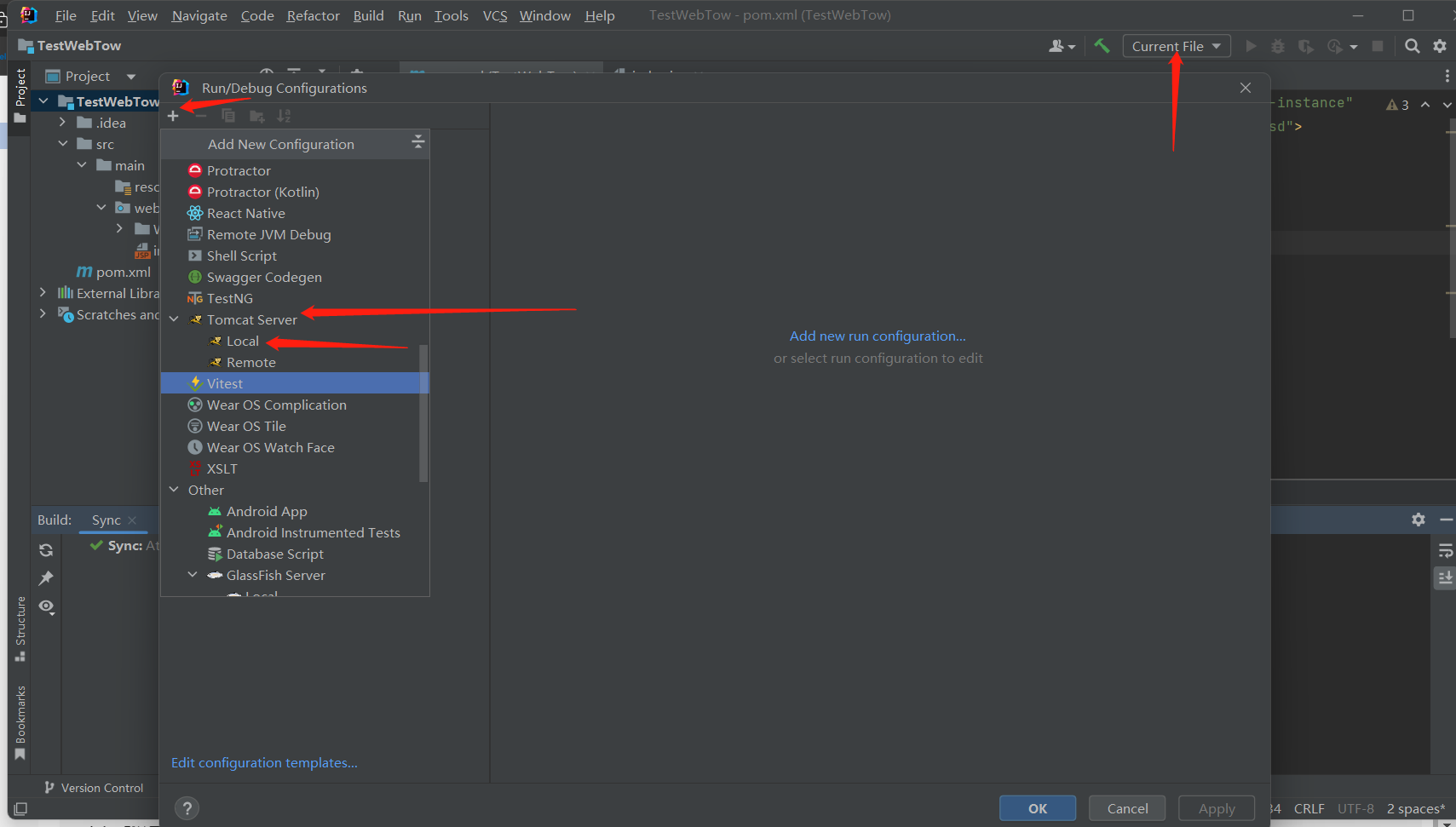Open the Project view dropdown
Image resolution: width=1456 pixels, height=827 pixels.
pos(131,77)
